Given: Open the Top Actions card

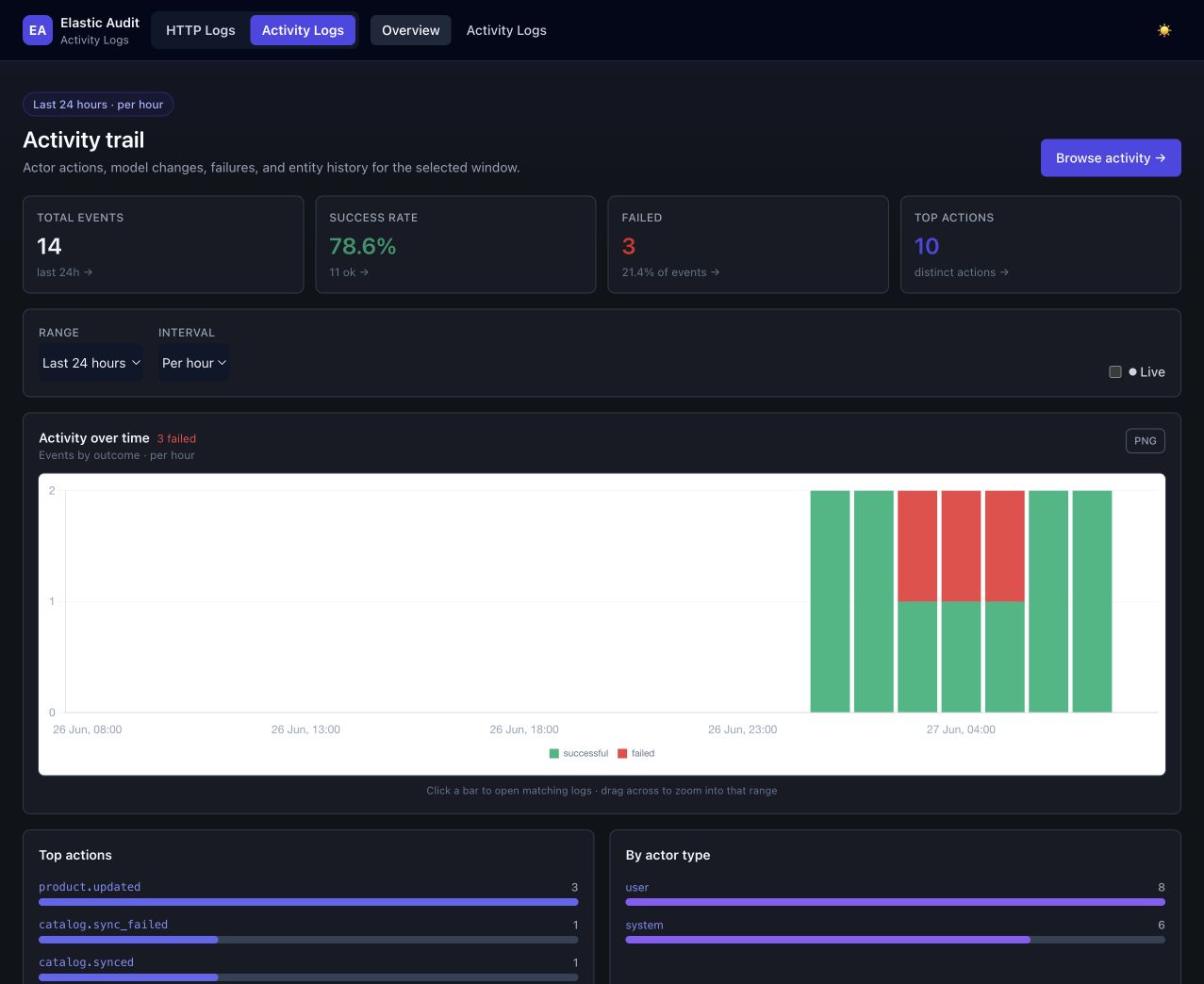Looking at the screenshot, I should [x=1041, y=244].
